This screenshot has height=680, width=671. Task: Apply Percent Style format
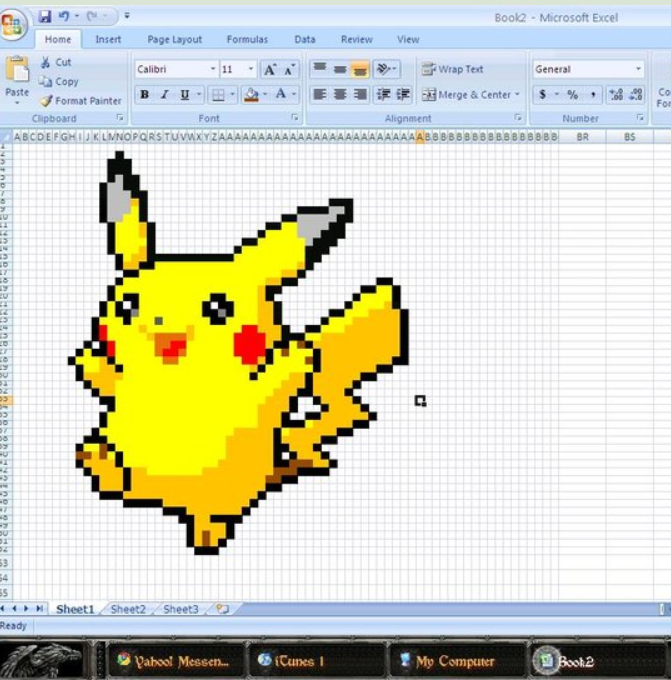[x=573, y=95]
